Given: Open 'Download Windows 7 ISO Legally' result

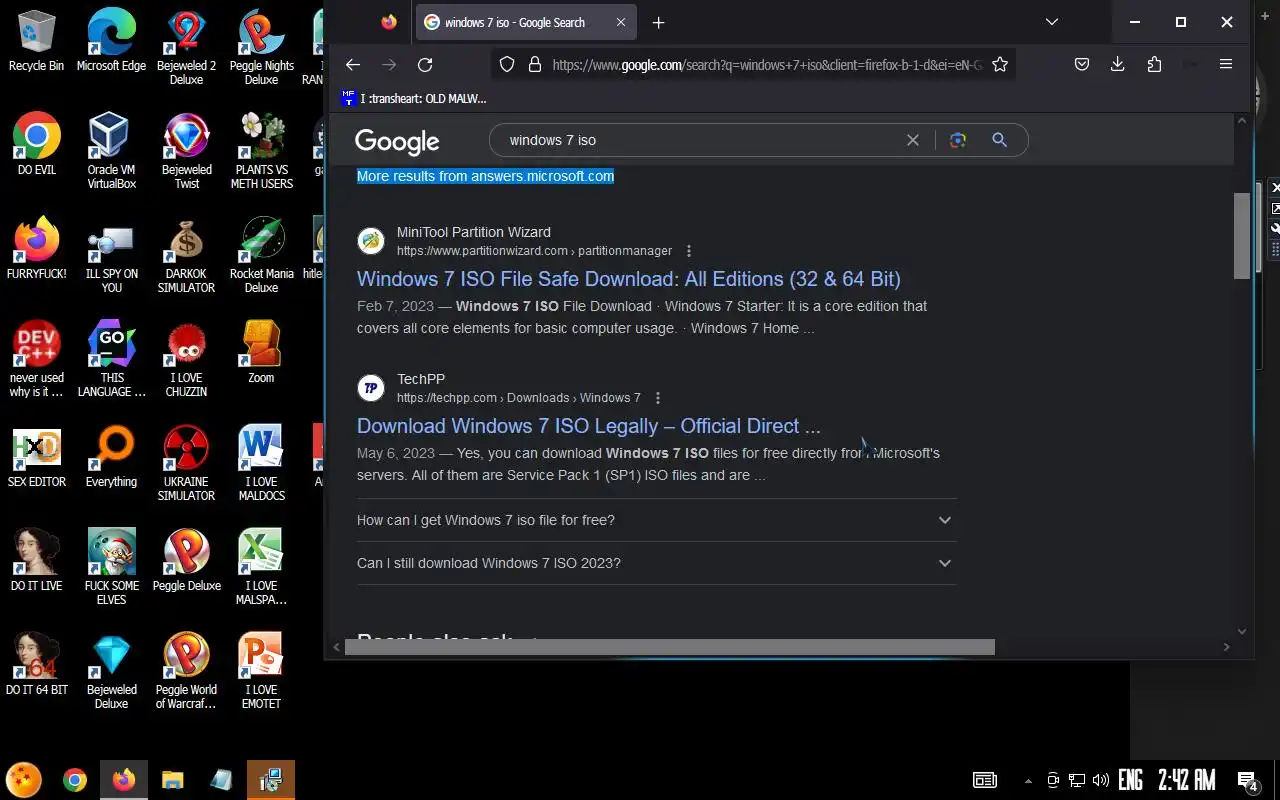Looking at the screenshot, I should [588, 426].
